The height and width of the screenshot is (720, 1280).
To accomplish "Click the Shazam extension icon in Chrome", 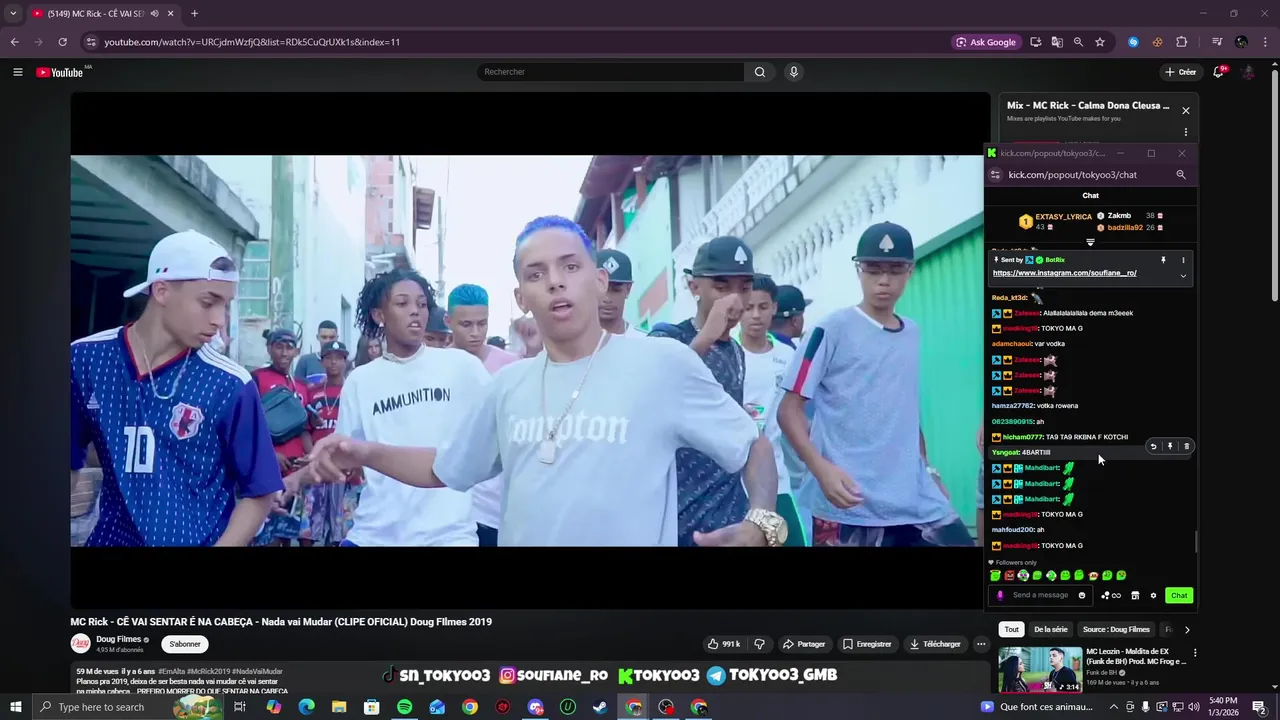I will pyautogui.click(x=1133, y=42).
